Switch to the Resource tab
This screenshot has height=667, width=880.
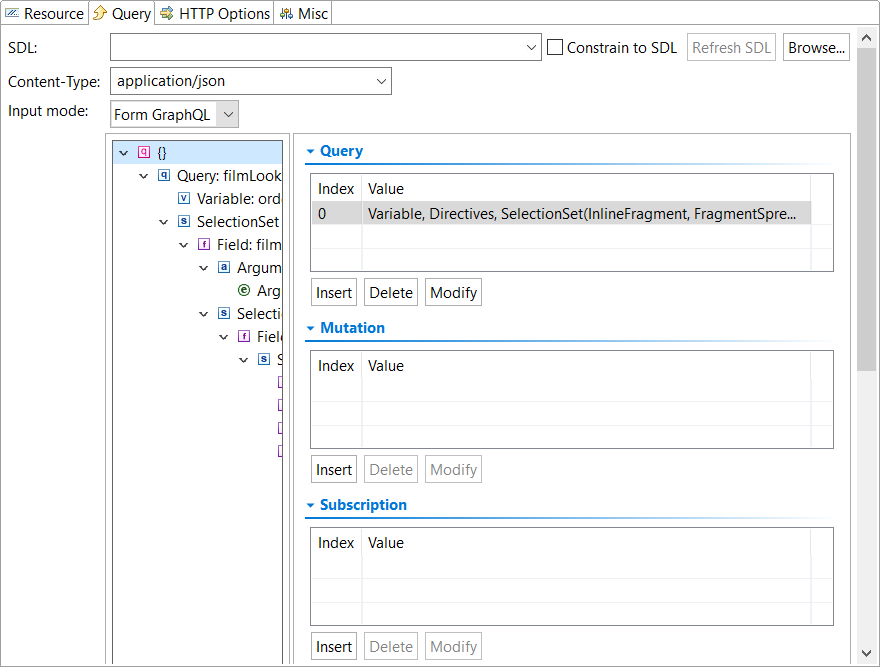45,13
